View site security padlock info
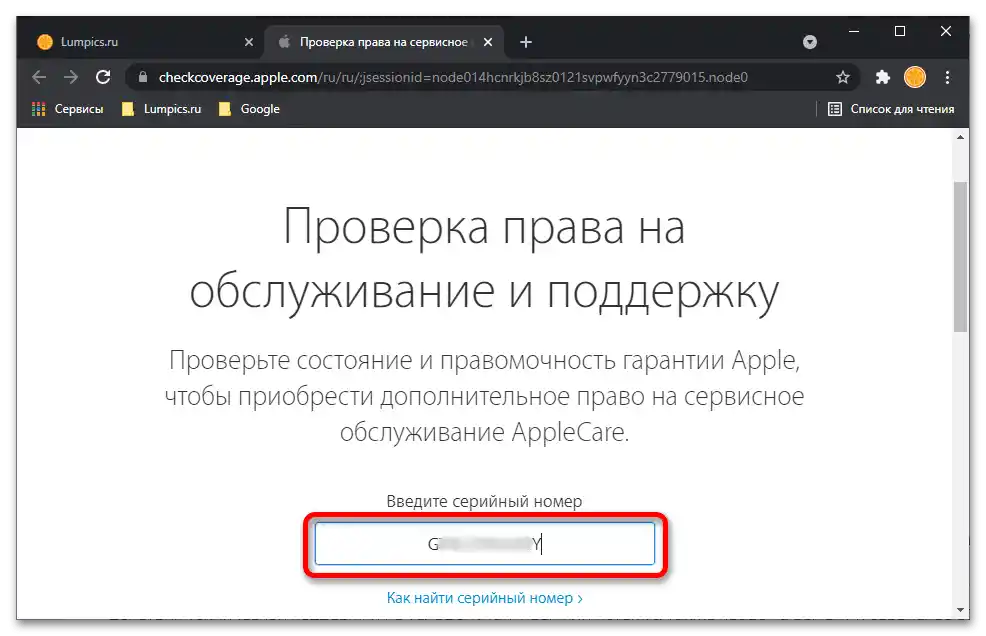The image size is (986, 636). coord(143,77)
